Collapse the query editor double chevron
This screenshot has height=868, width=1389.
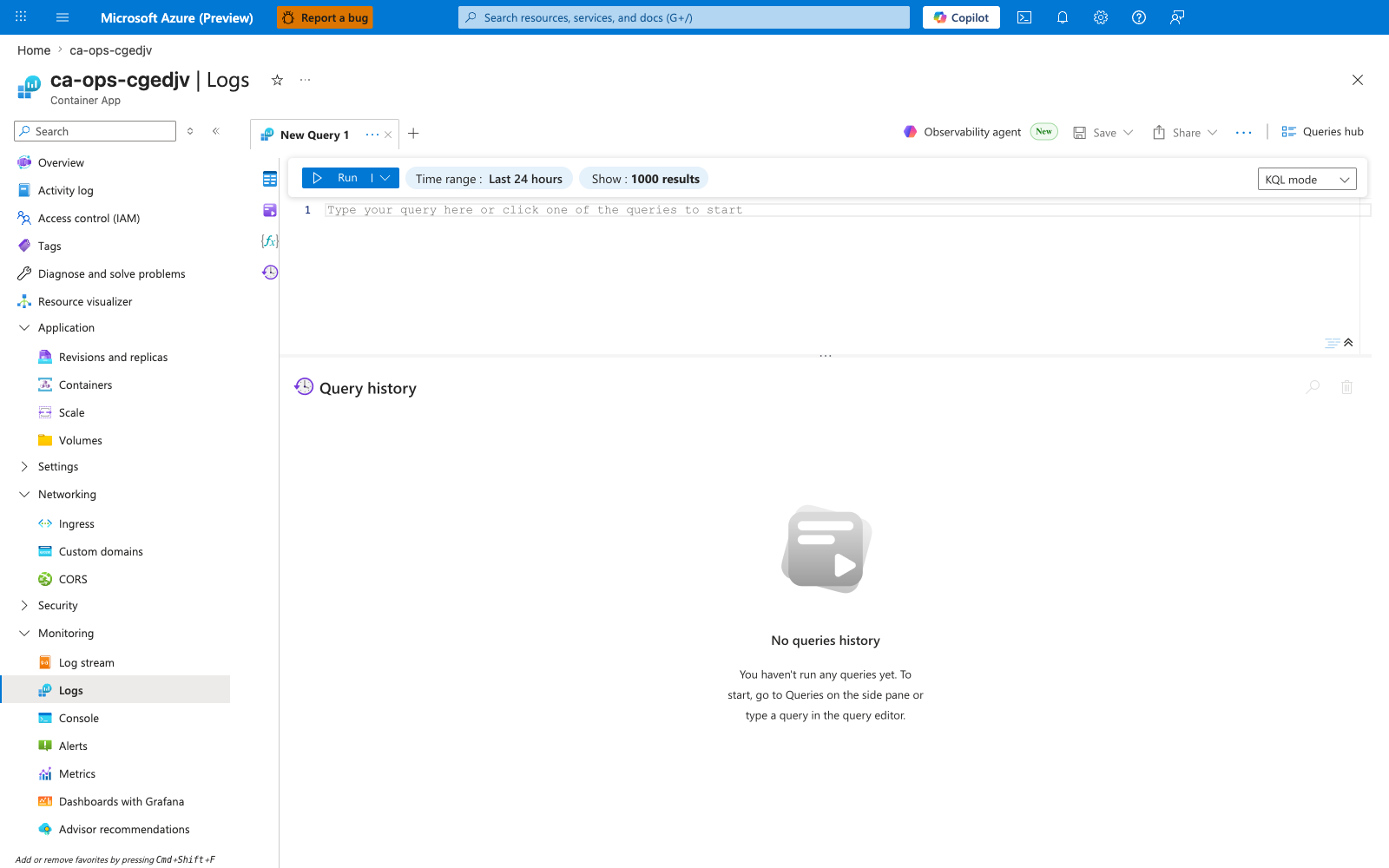(1348, 343)
